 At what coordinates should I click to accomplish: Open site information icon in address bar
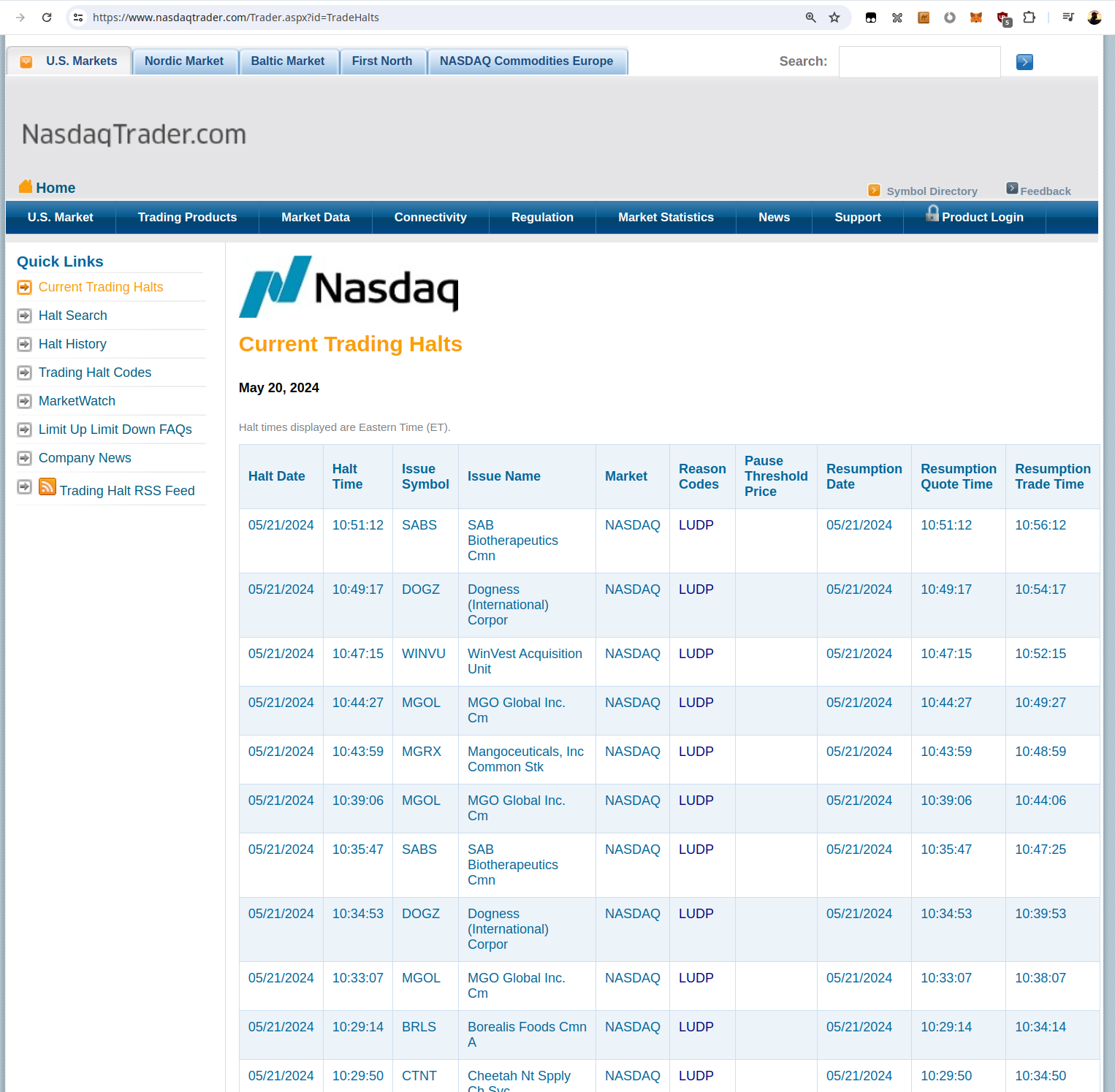click(x=78, y=18)
